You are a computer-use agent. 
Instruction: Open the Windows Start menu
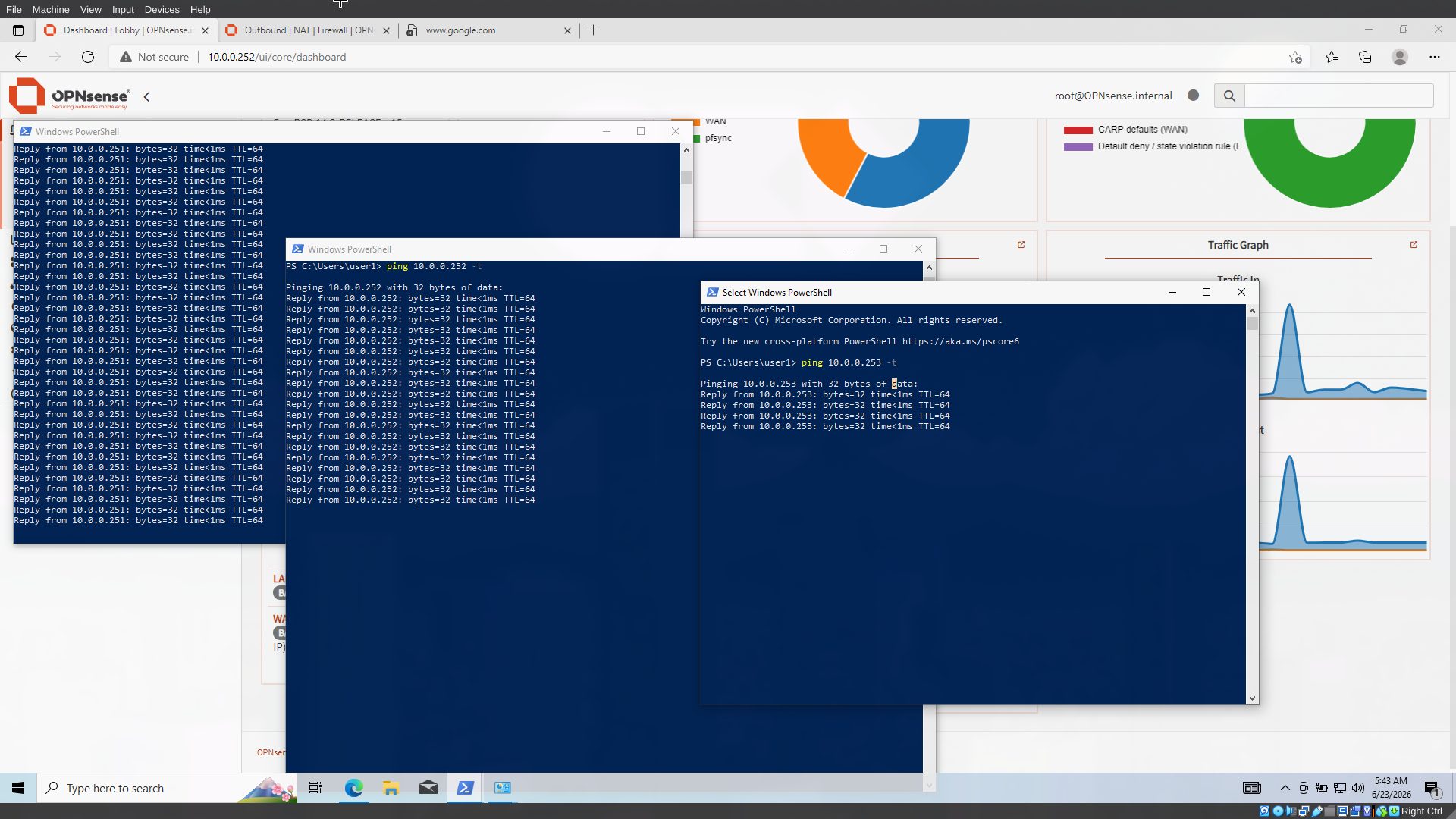click(18, 788)
